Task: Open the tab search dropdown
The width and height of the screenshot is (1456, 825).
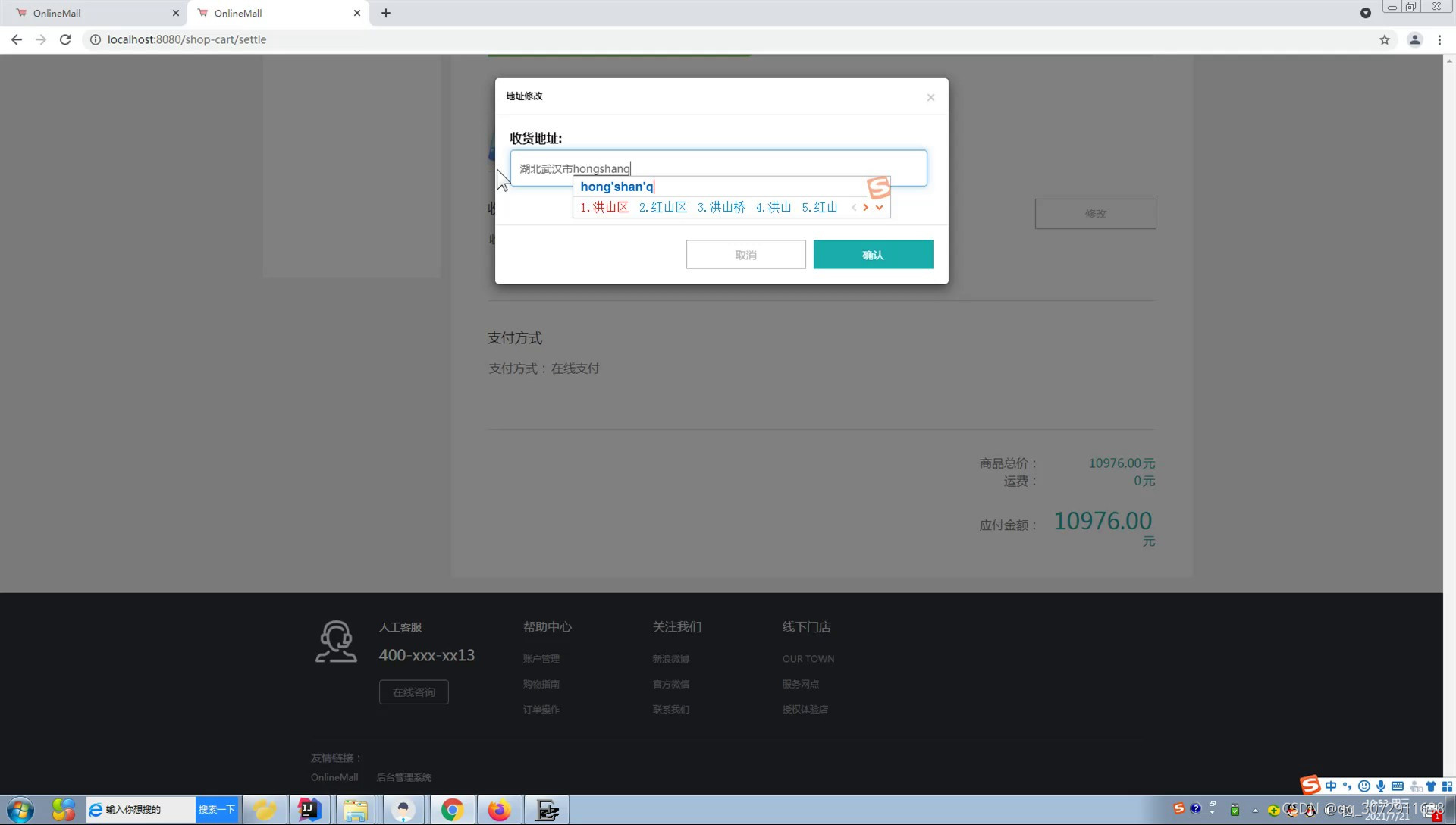Action: [x=1366, y=13]
